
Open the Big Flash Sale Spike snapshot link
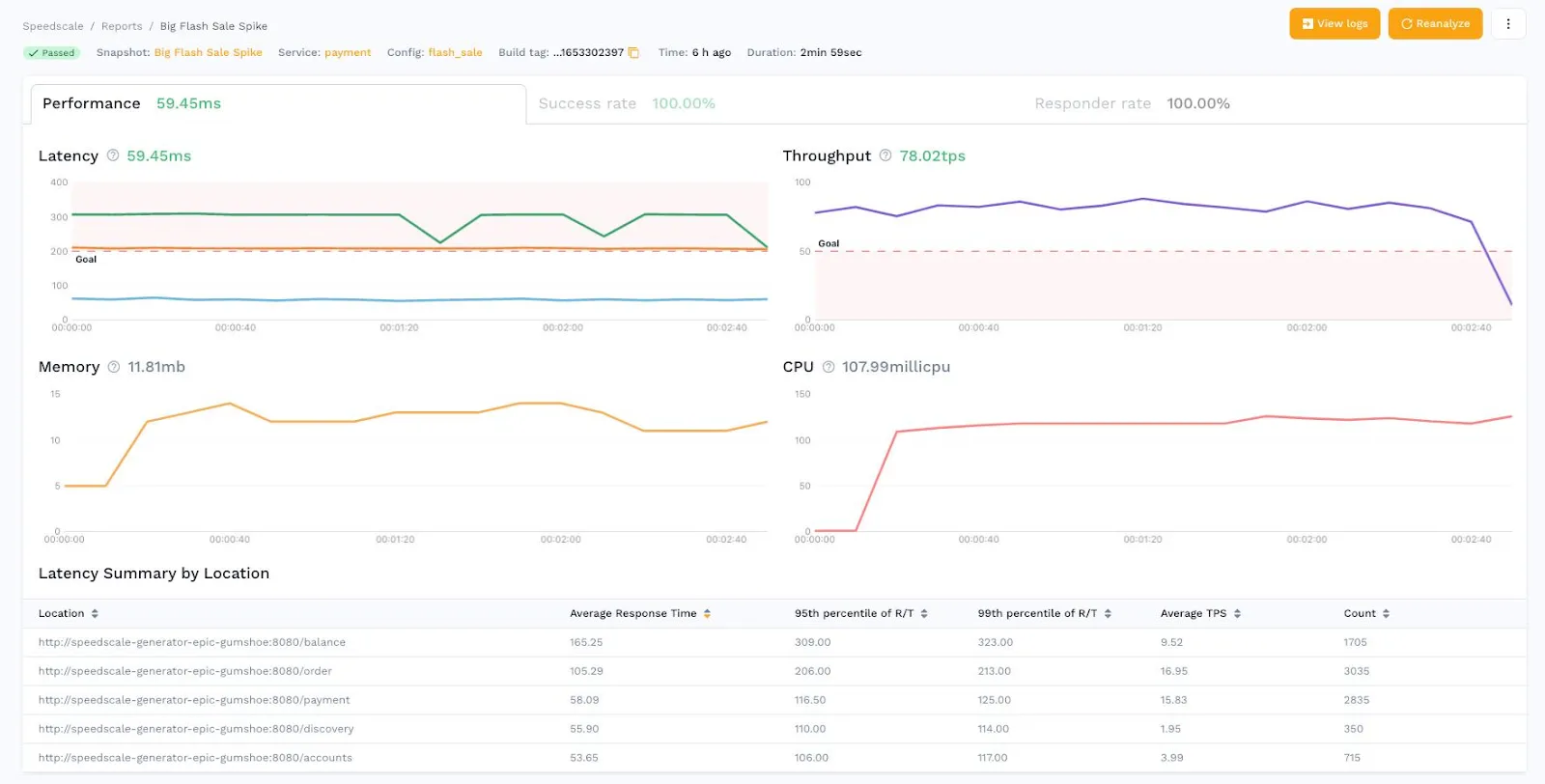point(208,53)
